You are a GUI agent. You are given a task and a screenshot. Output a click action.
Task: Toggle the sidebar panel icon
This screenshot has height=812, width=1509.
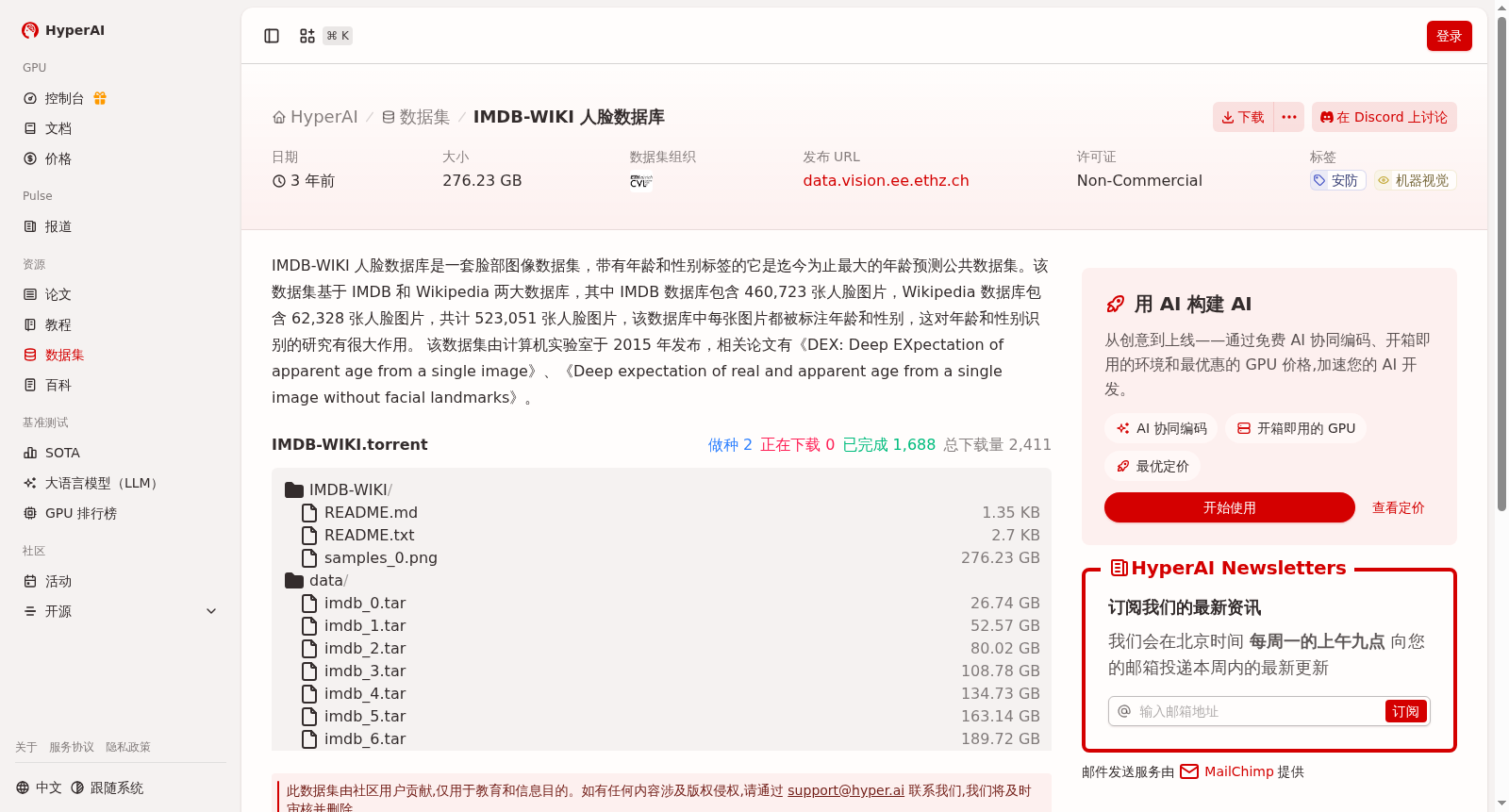tap(272, 36)
